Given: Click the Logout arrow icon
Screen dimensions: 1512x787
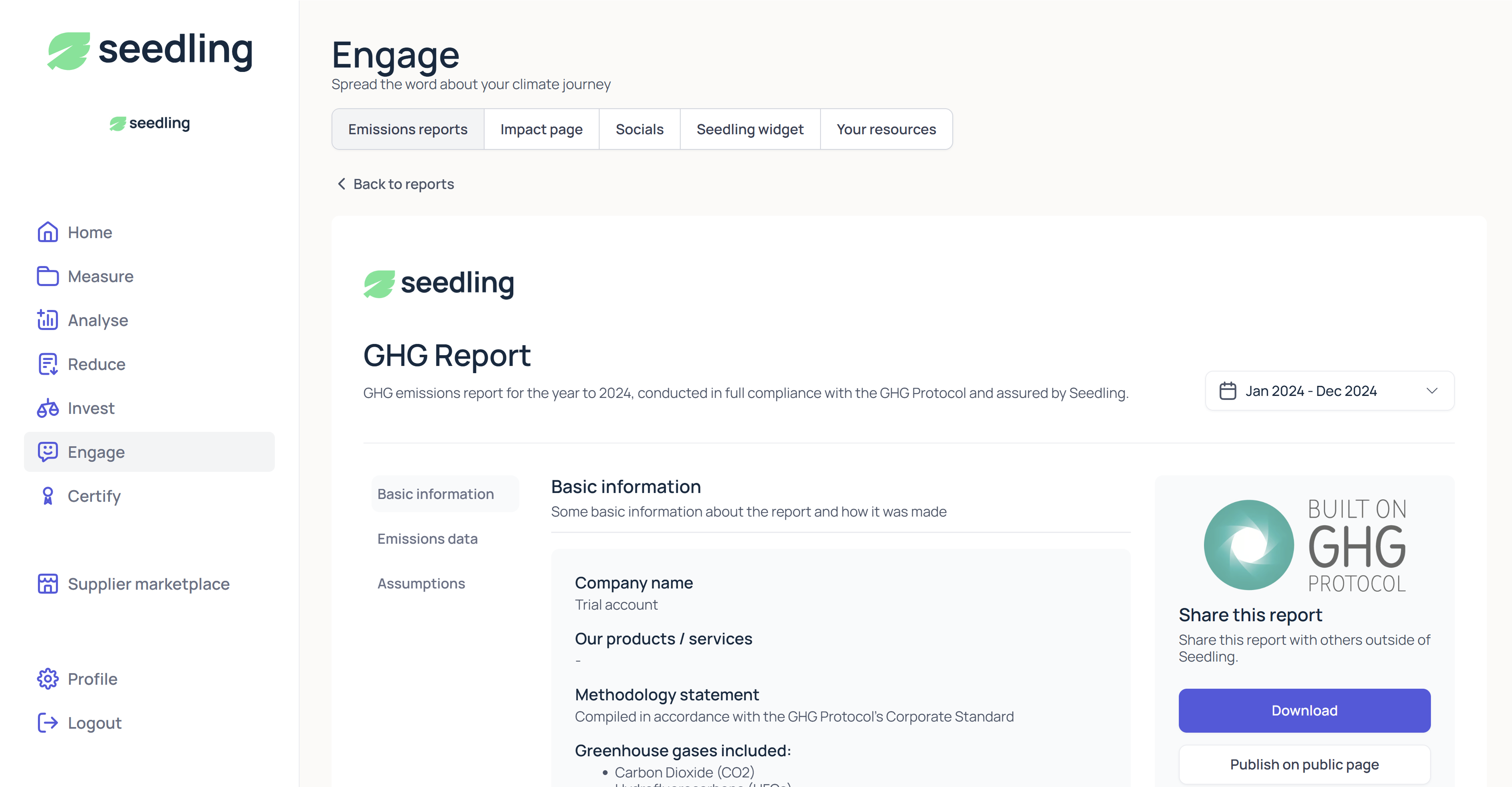Looking at the screenshot, I should pyautogui.click(x=48, y=723).
